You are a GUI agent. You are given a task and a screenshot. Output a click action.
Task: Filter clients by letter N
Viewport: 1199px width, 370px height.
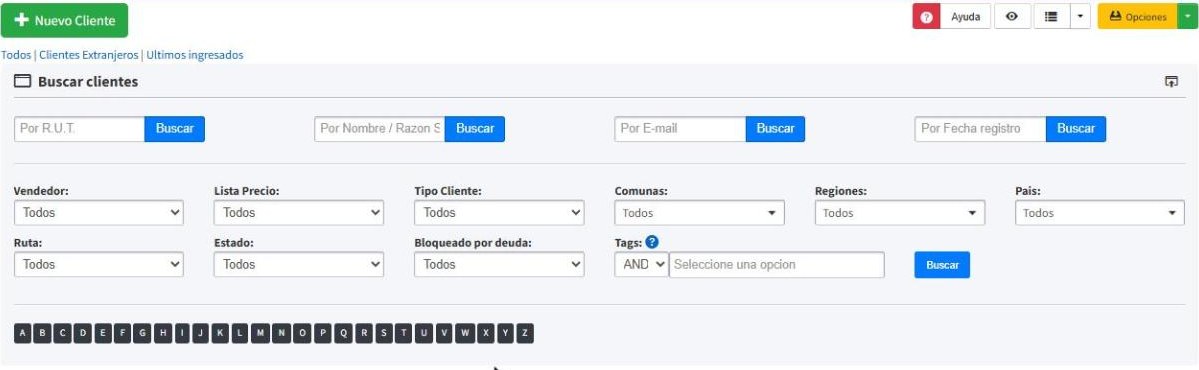[281, 333]
